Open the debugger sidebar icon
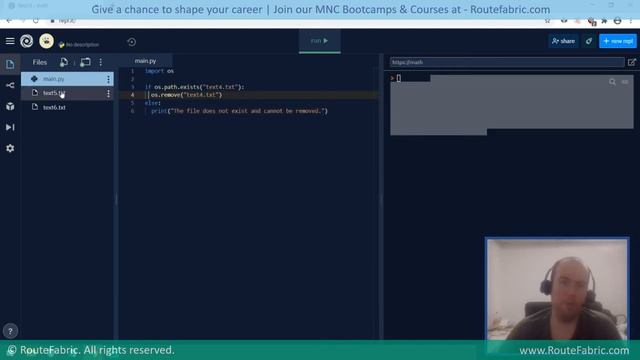This screenshot has width=640, height=360. (x=10, y=127)
